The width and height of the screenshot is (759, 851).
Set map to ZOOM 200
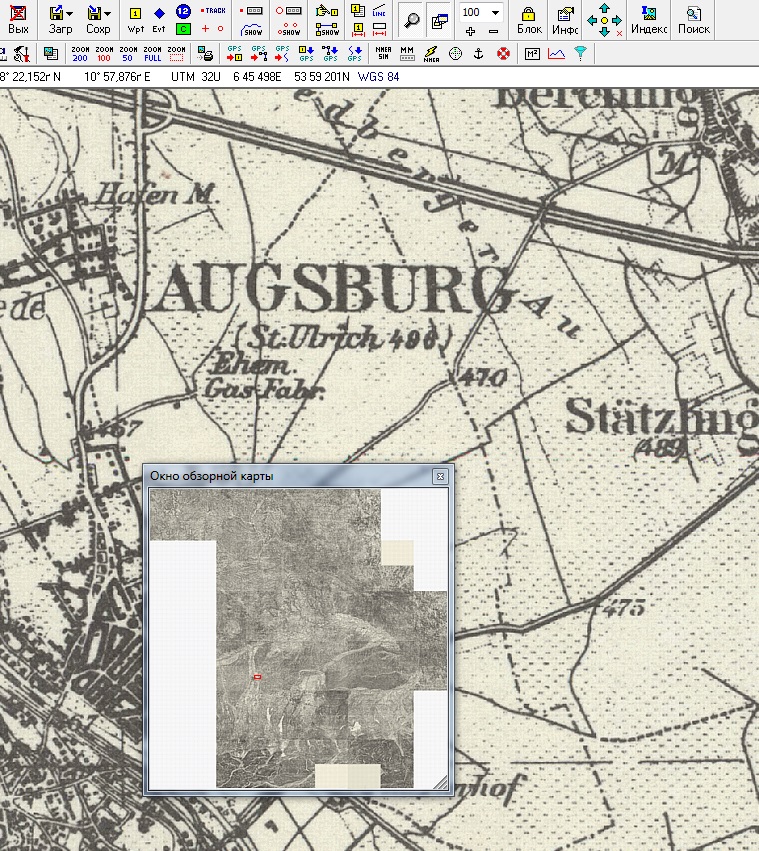[80, 52]
